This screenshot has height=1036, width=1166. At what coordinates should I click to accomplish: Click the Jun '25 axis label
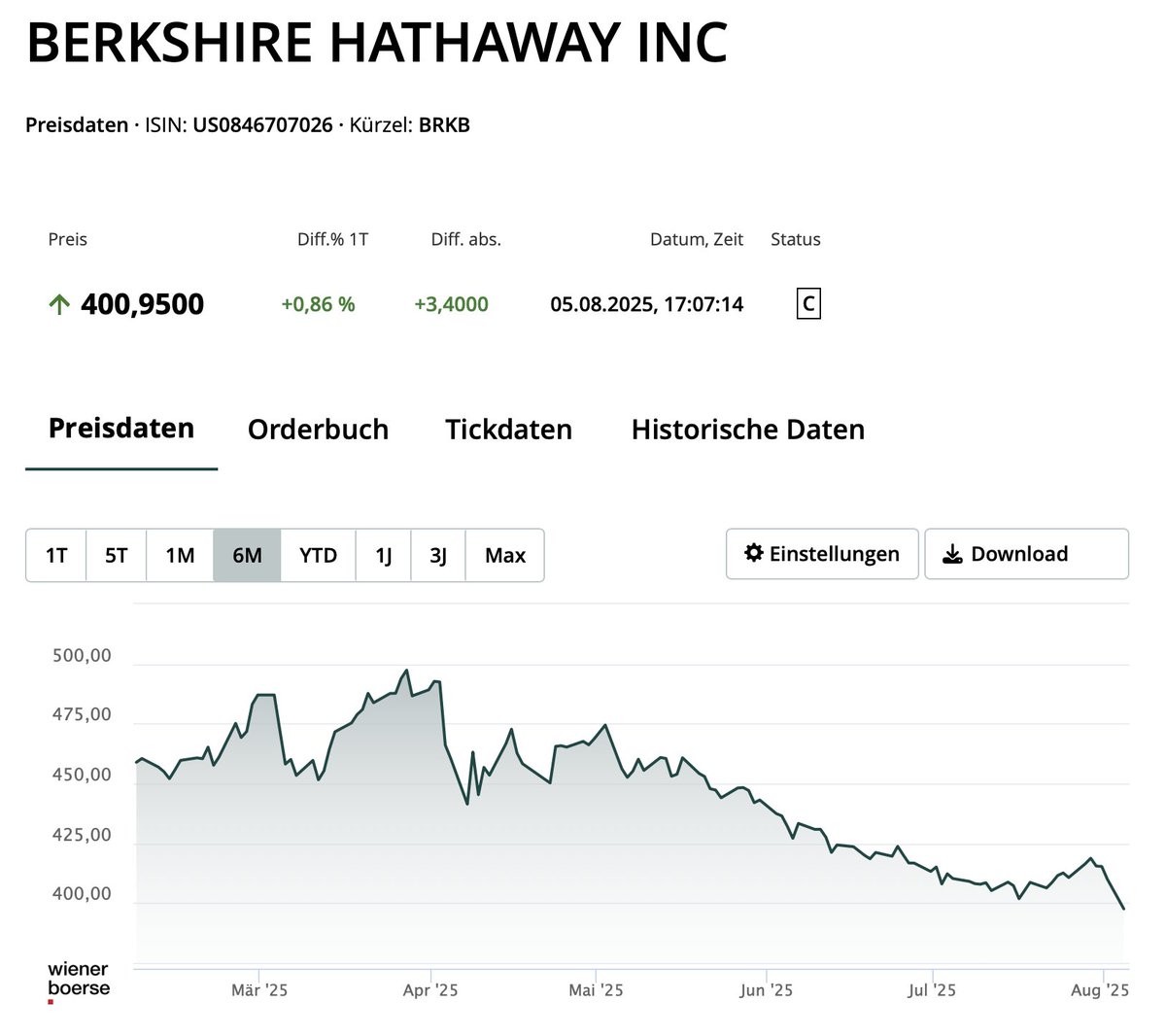coord(767,990)
